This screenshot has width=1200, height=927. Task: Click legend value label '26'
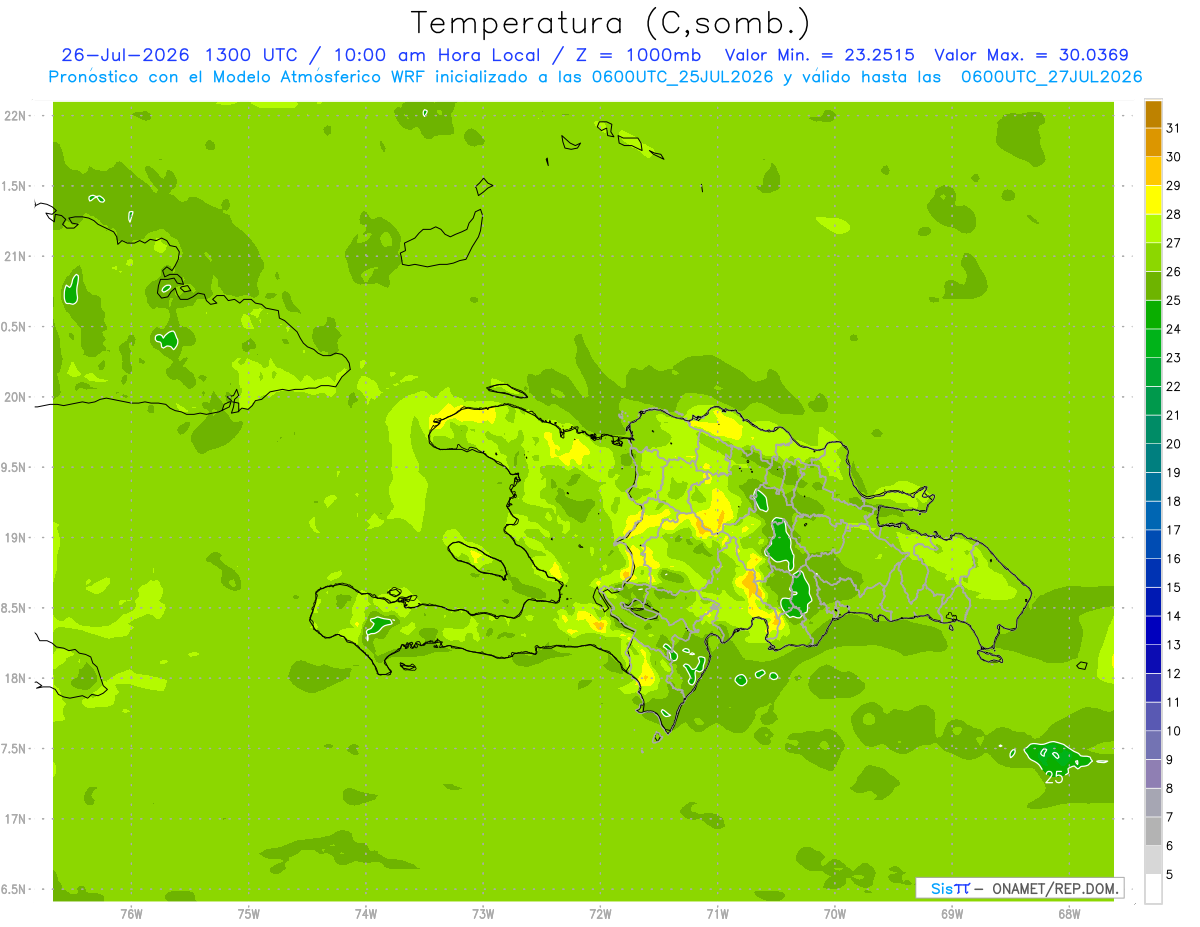[1173, 271]
